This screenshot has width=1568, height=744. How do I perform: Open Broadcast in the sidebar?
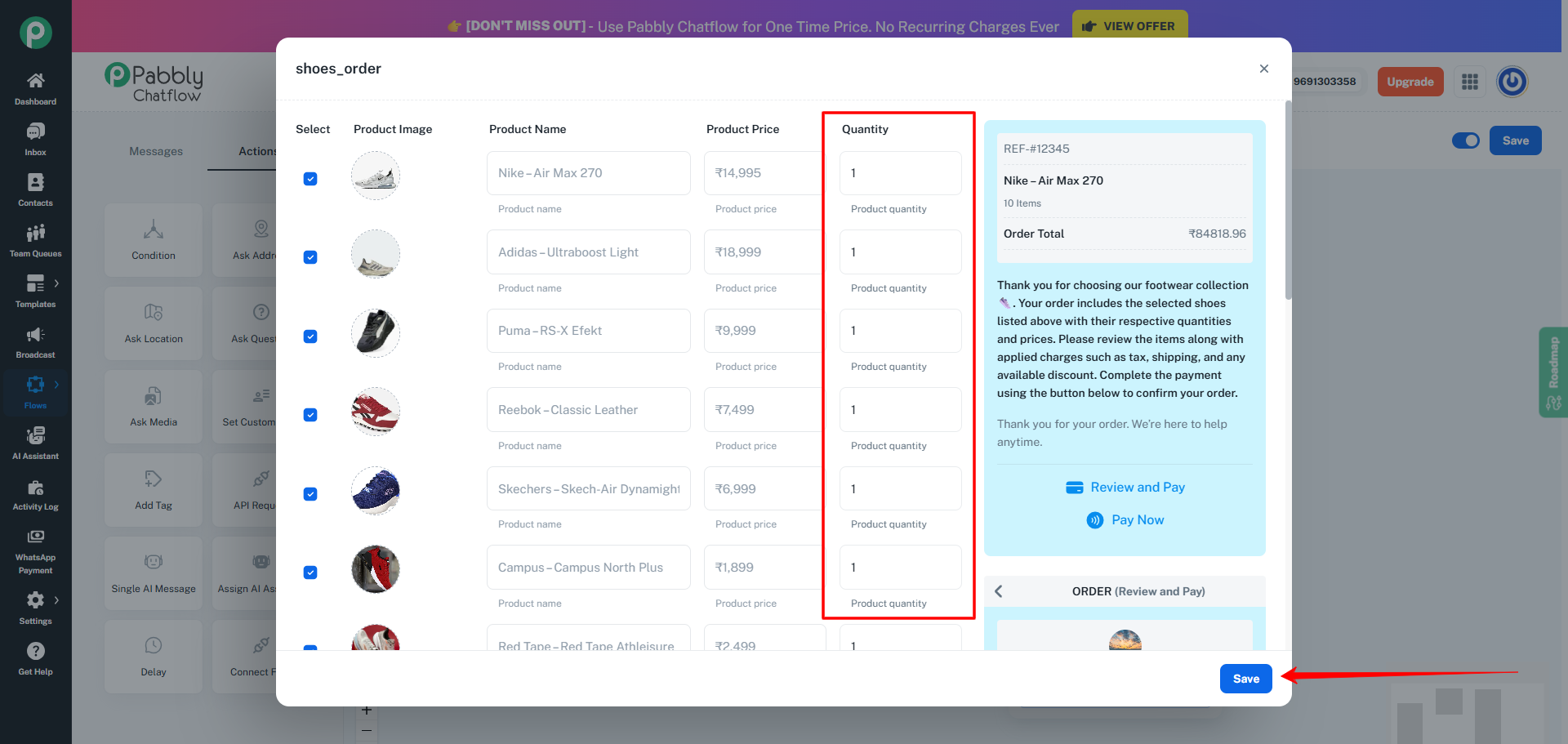pyautogui.click(x=35, y=342)
